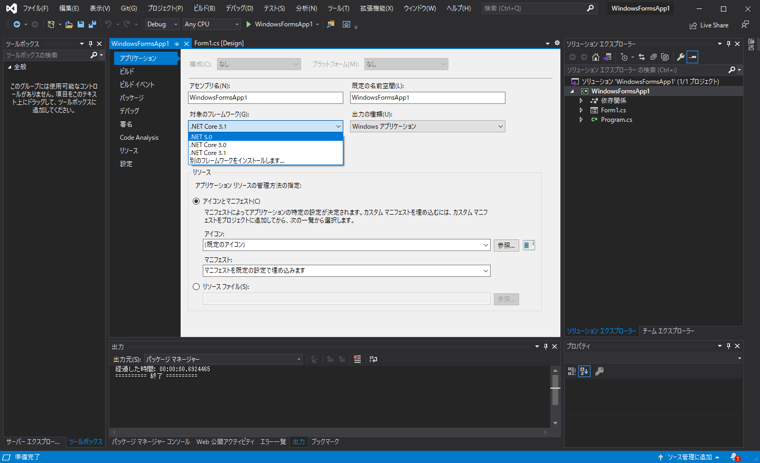This screenshot has height=463, width=760.
Task: Click the Live Share icon
Action: 693,25
